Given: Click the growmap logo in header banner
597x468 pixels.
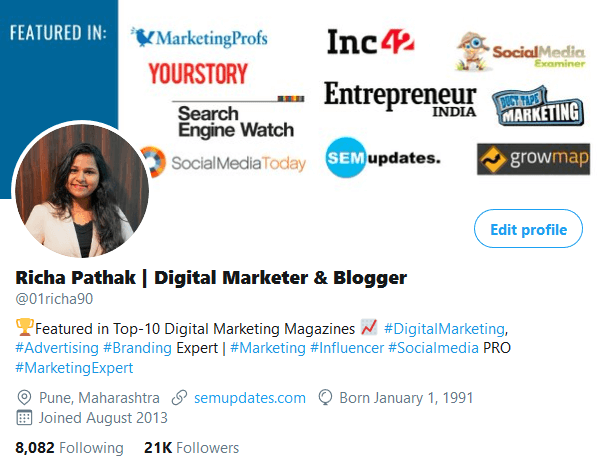Looking at the screenshot, I should pos(533,159).
